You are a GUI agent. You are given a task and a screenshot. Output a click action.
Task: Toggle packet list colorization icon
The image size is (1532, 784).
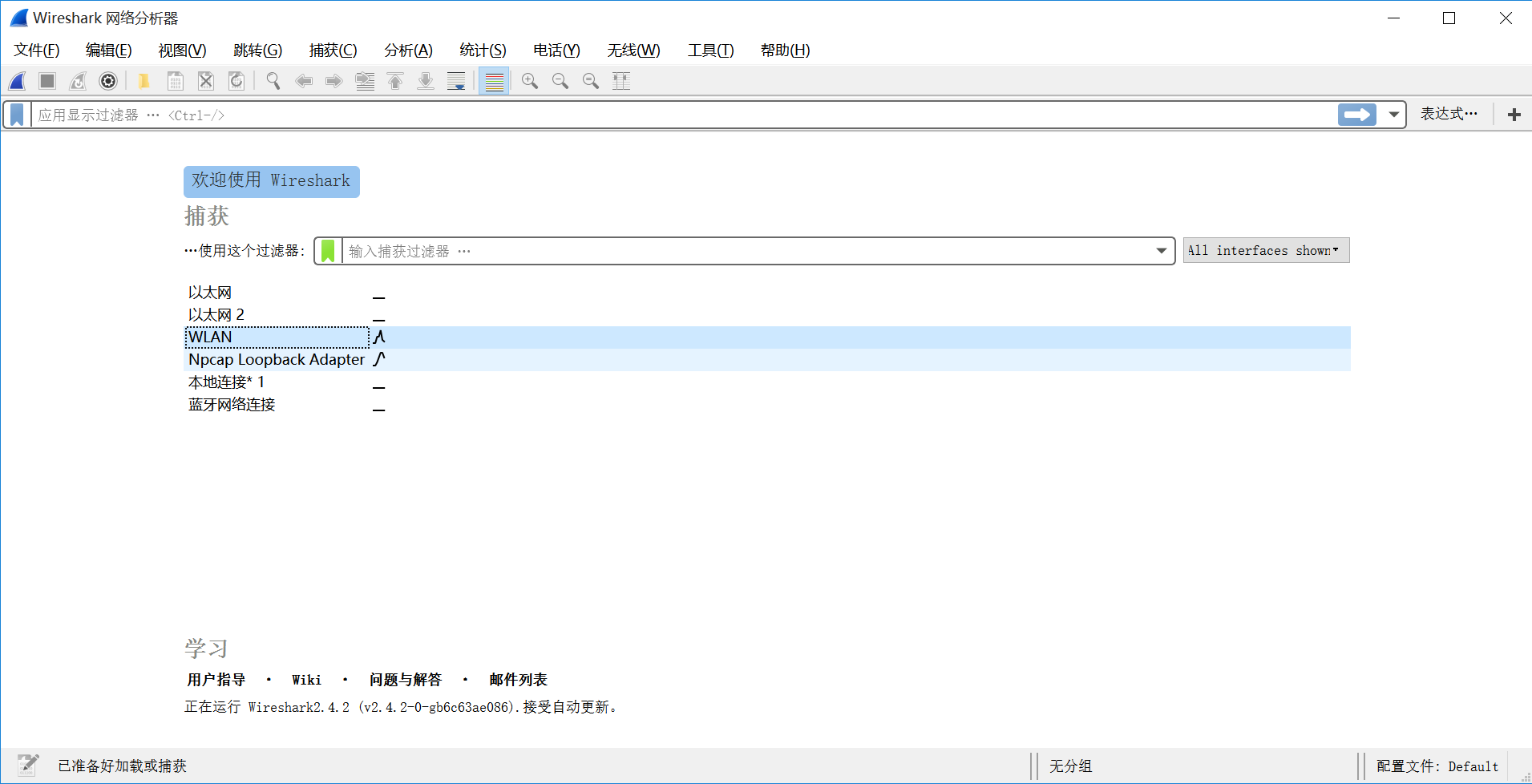coord(495,81)
